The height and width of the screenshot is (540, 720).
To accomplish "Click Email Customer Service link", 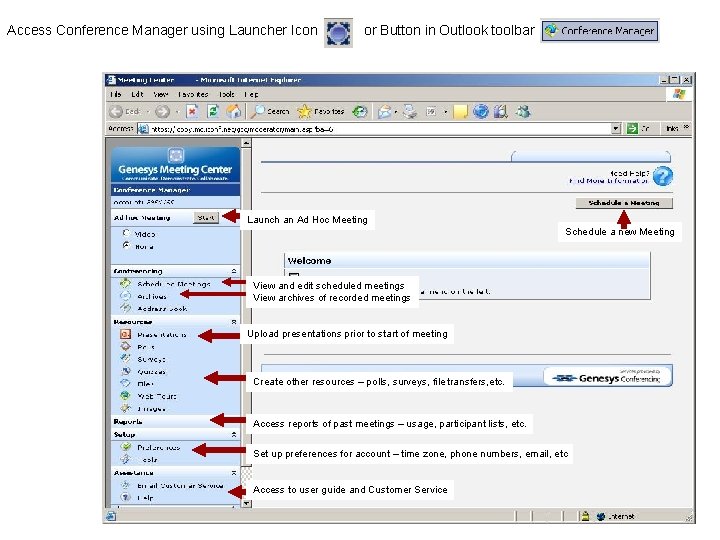I will pos(180,485).
